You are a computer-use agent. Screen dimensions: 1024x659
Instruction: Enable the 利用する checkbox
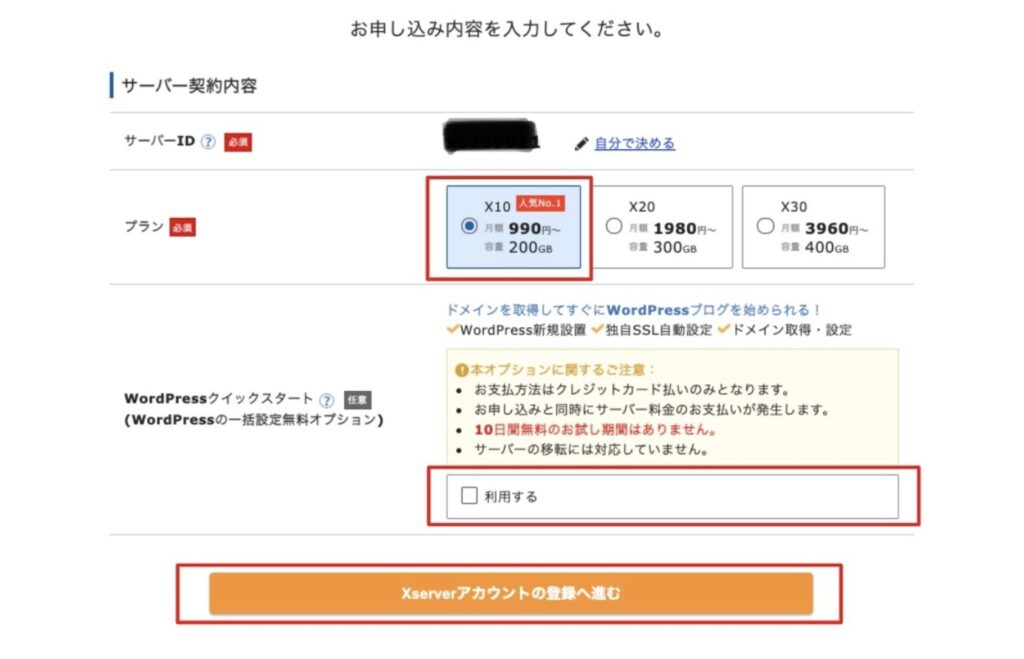point(469,495)
